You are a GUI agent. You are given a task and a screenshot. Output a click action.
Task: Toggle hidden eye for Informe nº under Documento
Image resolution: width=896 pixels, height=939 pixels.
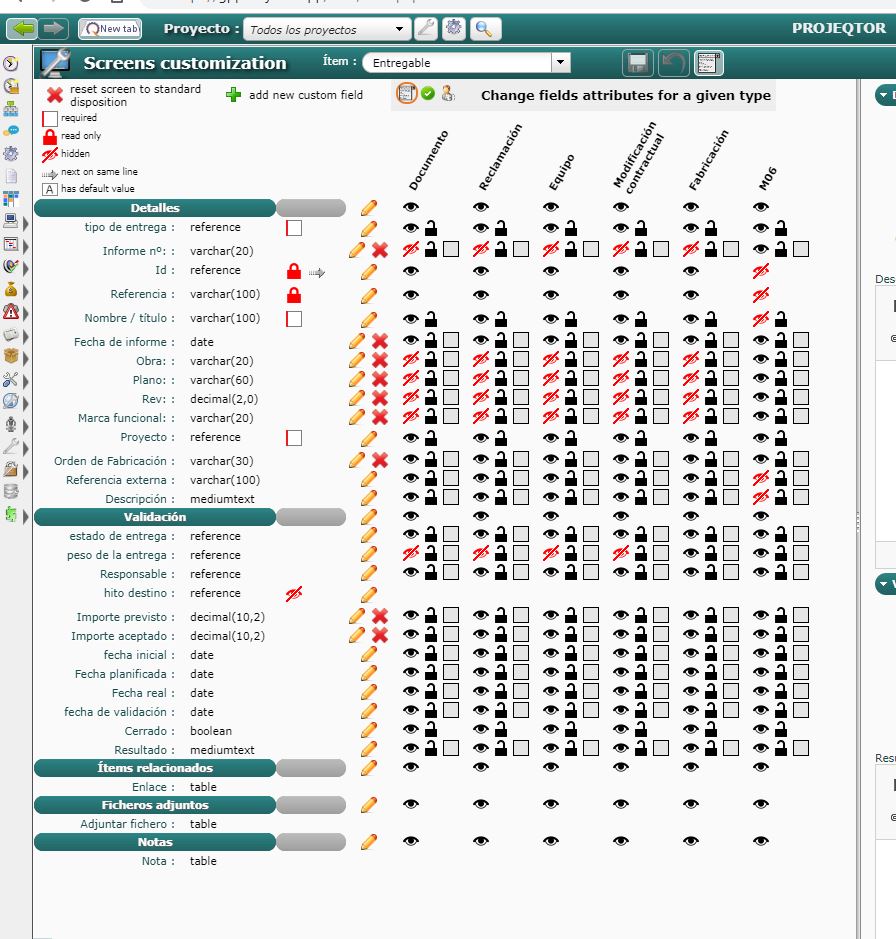coord(411,249)
